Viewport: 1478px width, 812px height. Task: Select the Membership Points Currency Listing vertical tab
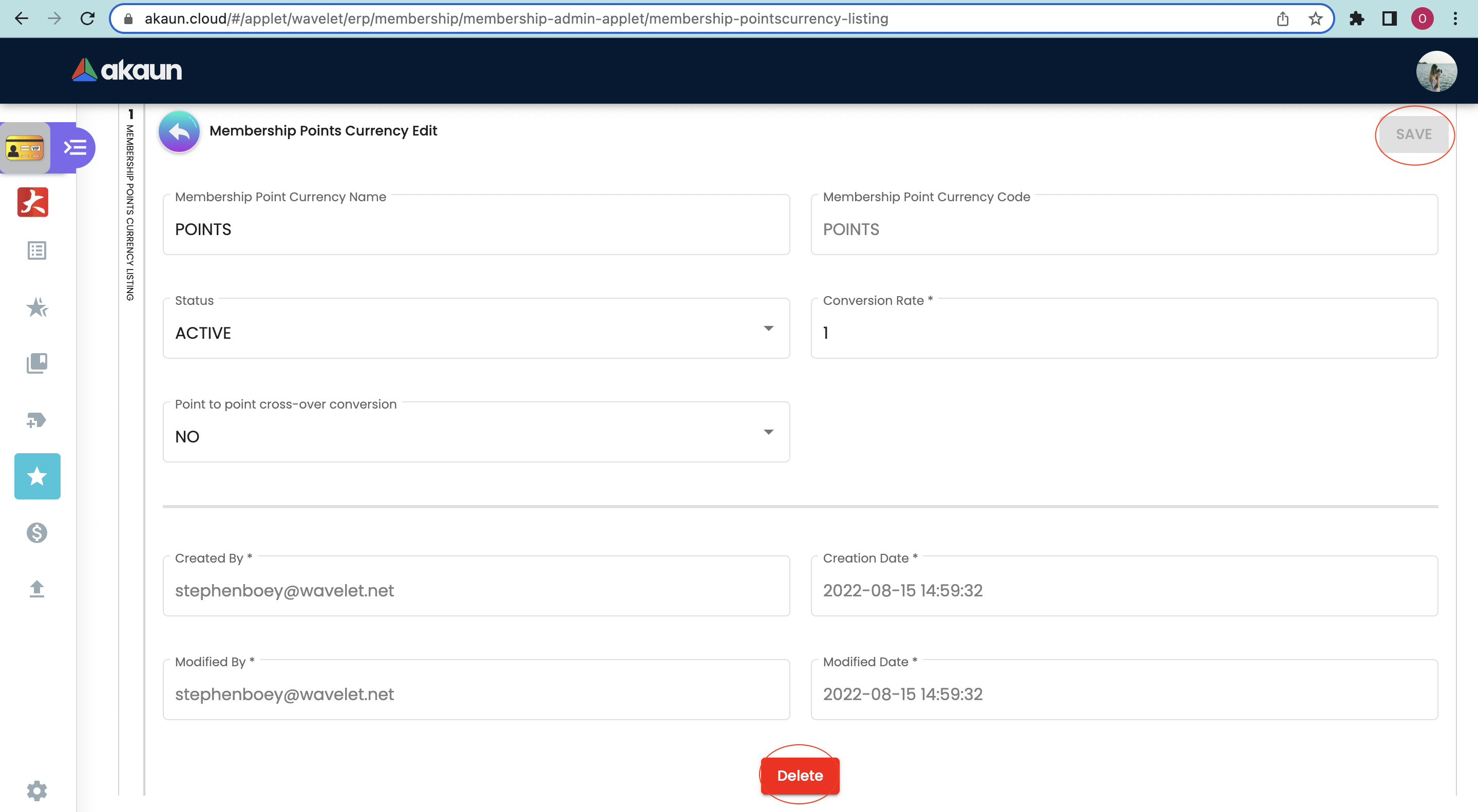(x=130, y=206)
